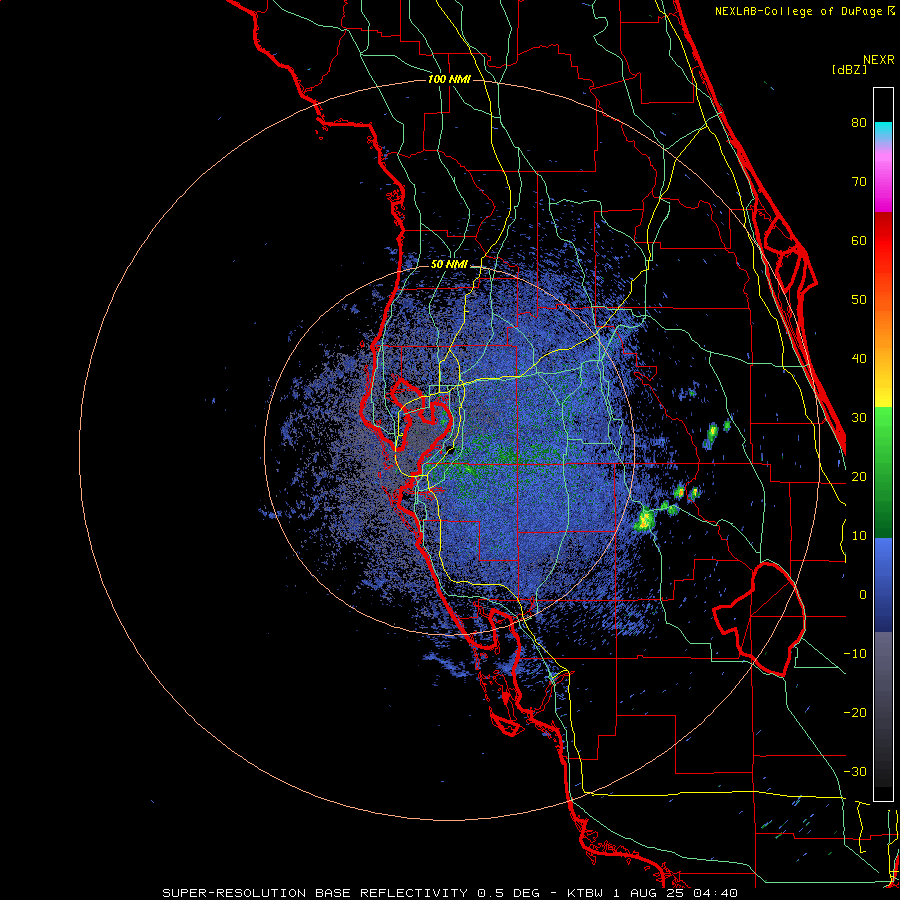Click the 1 AUG 25 date text

click(649, 893)
